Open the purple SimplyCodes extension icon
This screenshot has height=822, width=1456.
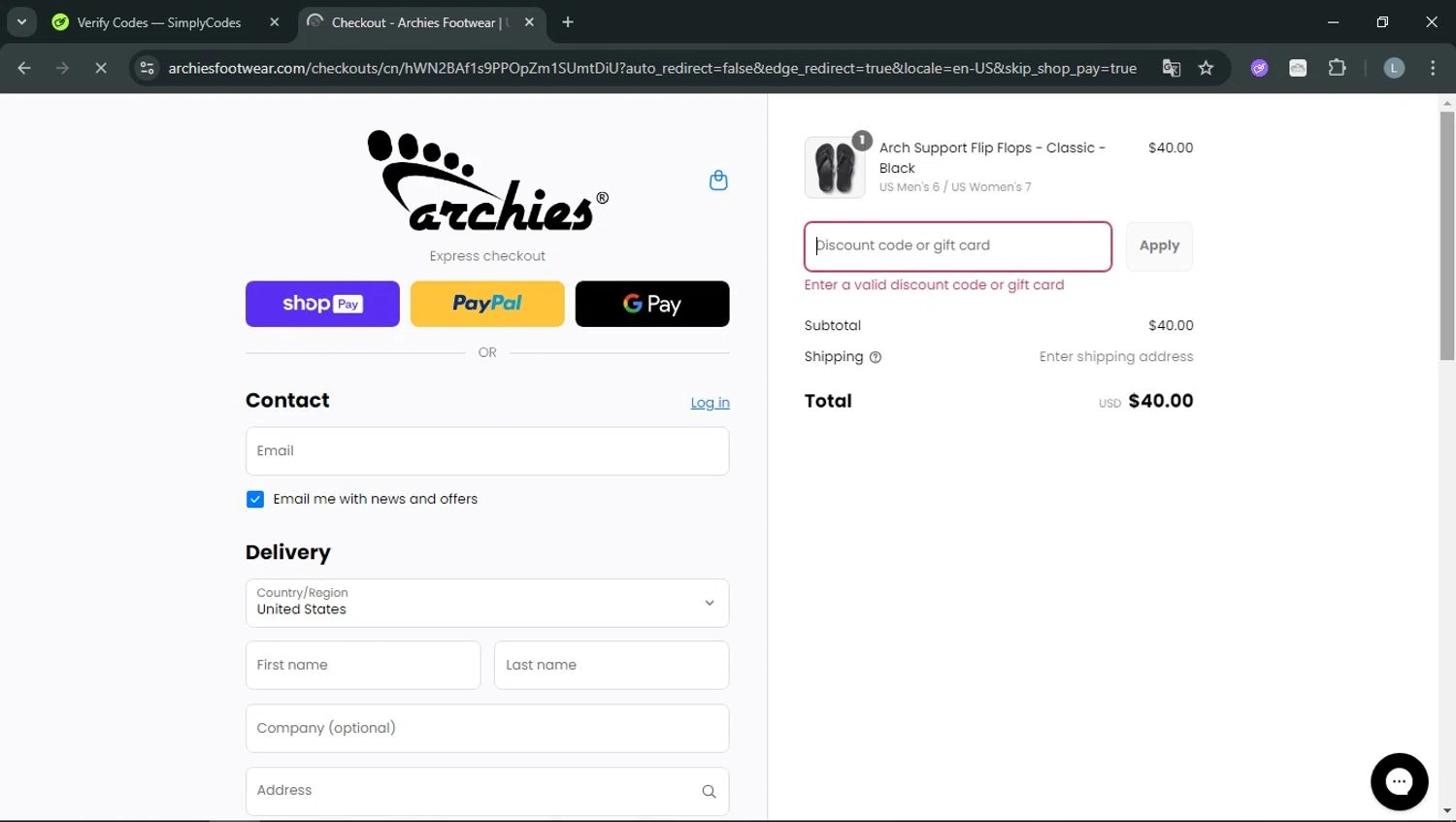click(1259, 68)
